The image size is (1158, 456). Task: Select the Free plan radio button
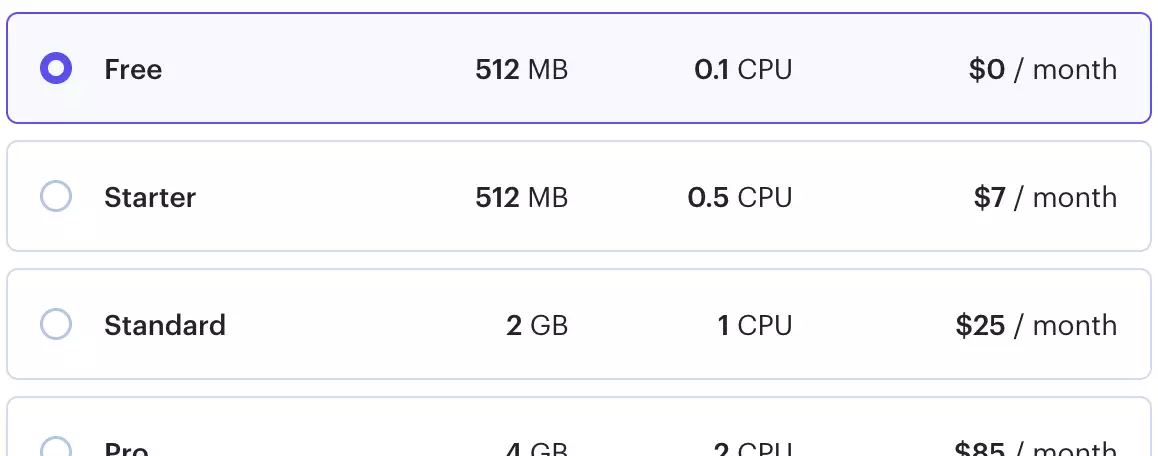[55, 69]
